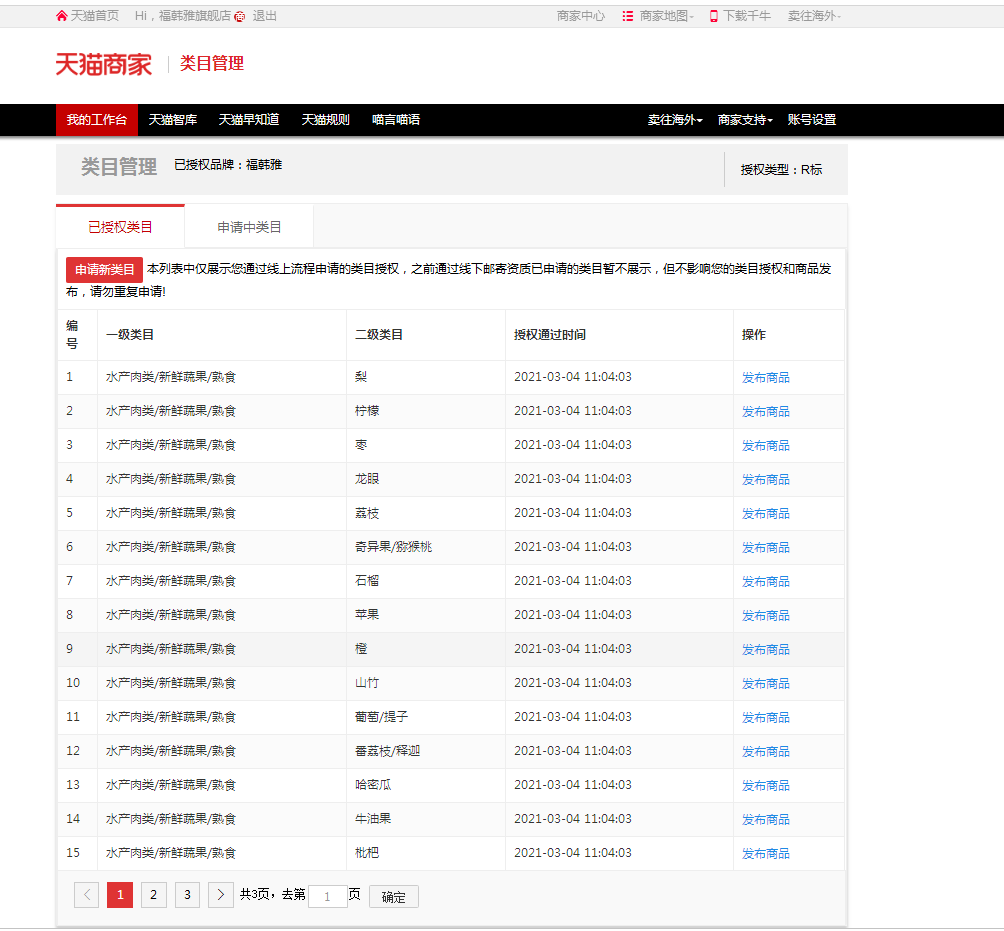Open 商家中心 in top bar
This screenshot has width=1004, height=931.
point(581,16)
